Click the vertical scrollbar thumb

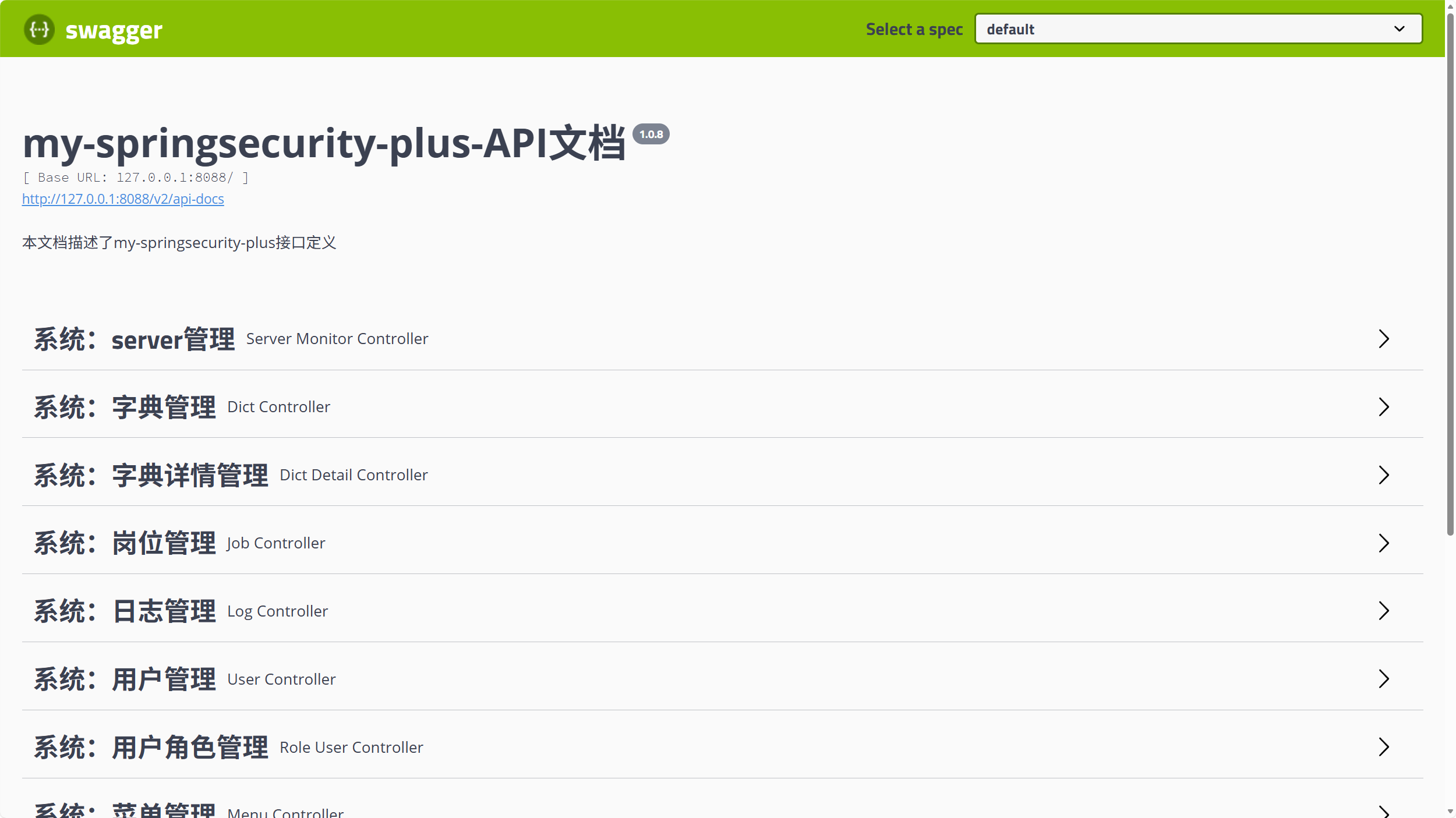pos(1450,274)
